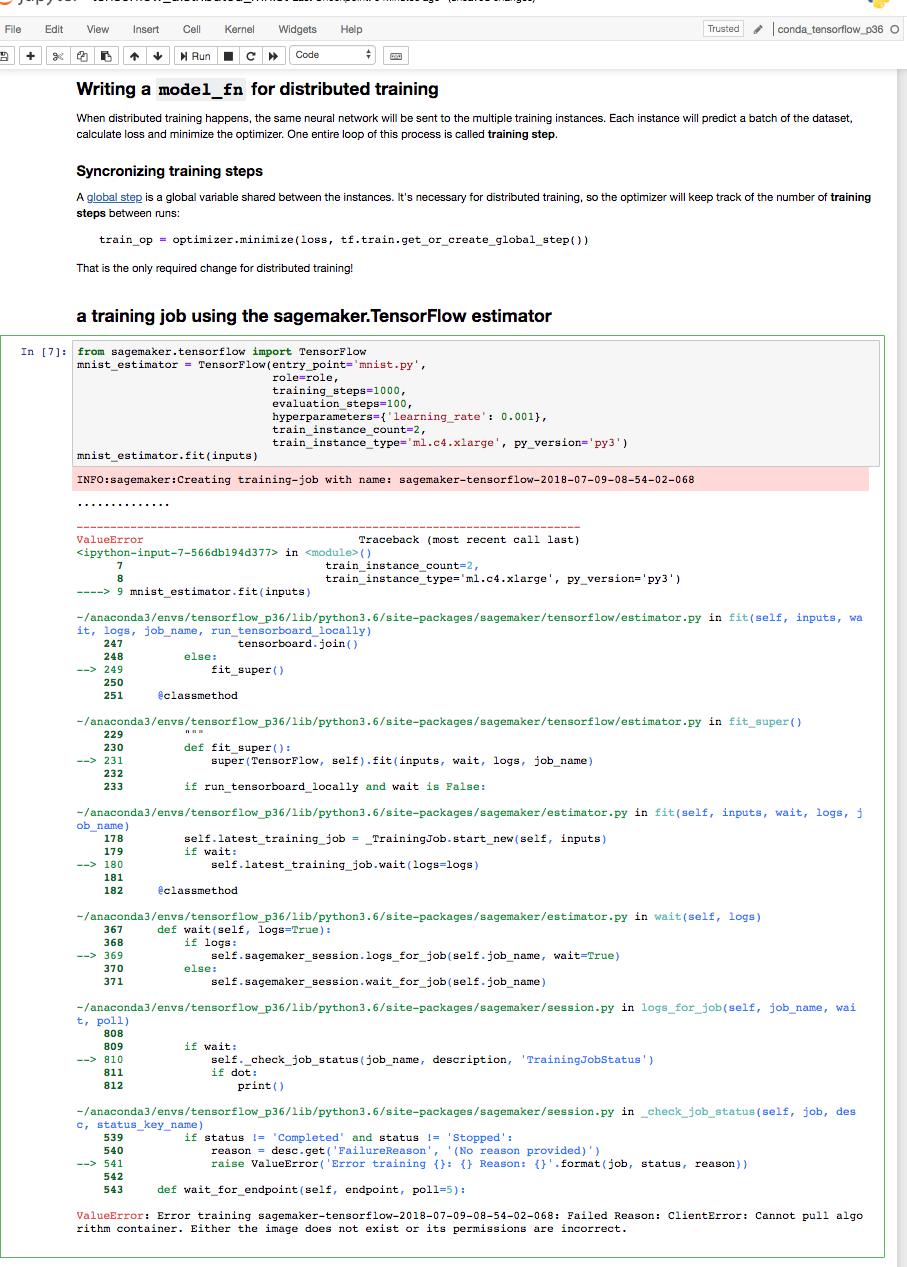Open the View menu

98,30
